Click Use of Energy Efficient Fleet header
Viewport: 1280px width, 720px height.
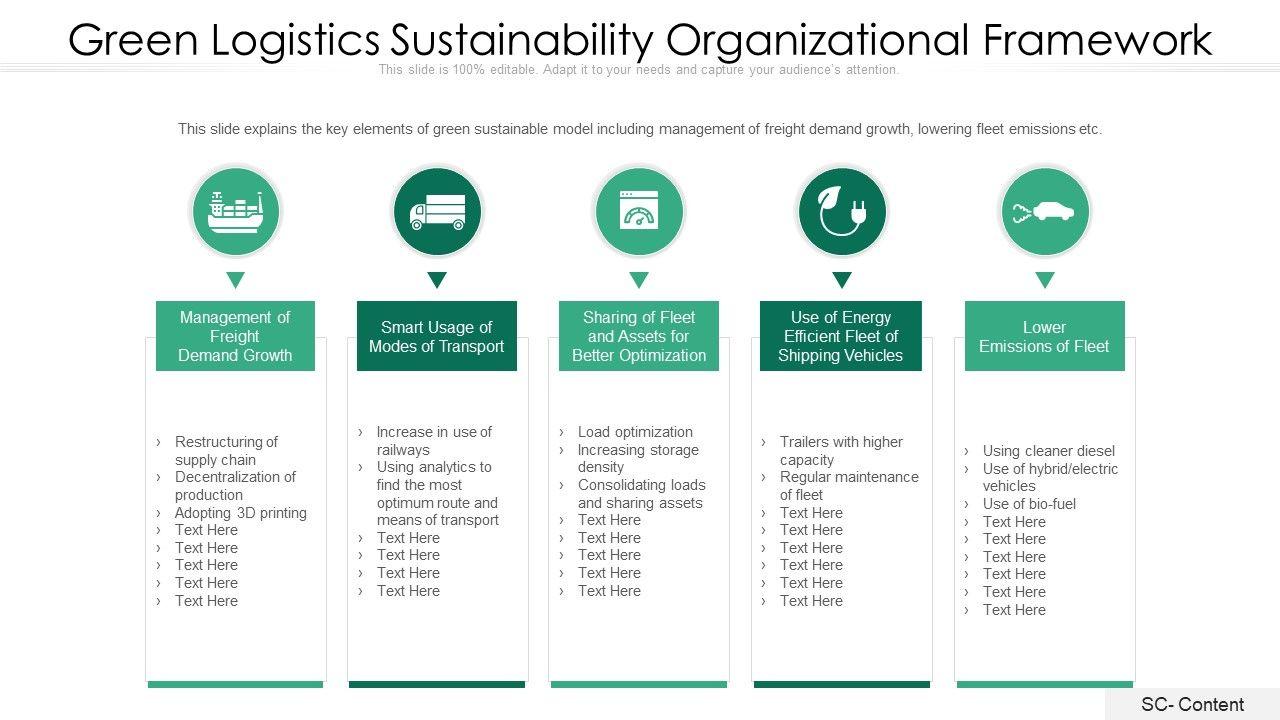pos(841,336)
